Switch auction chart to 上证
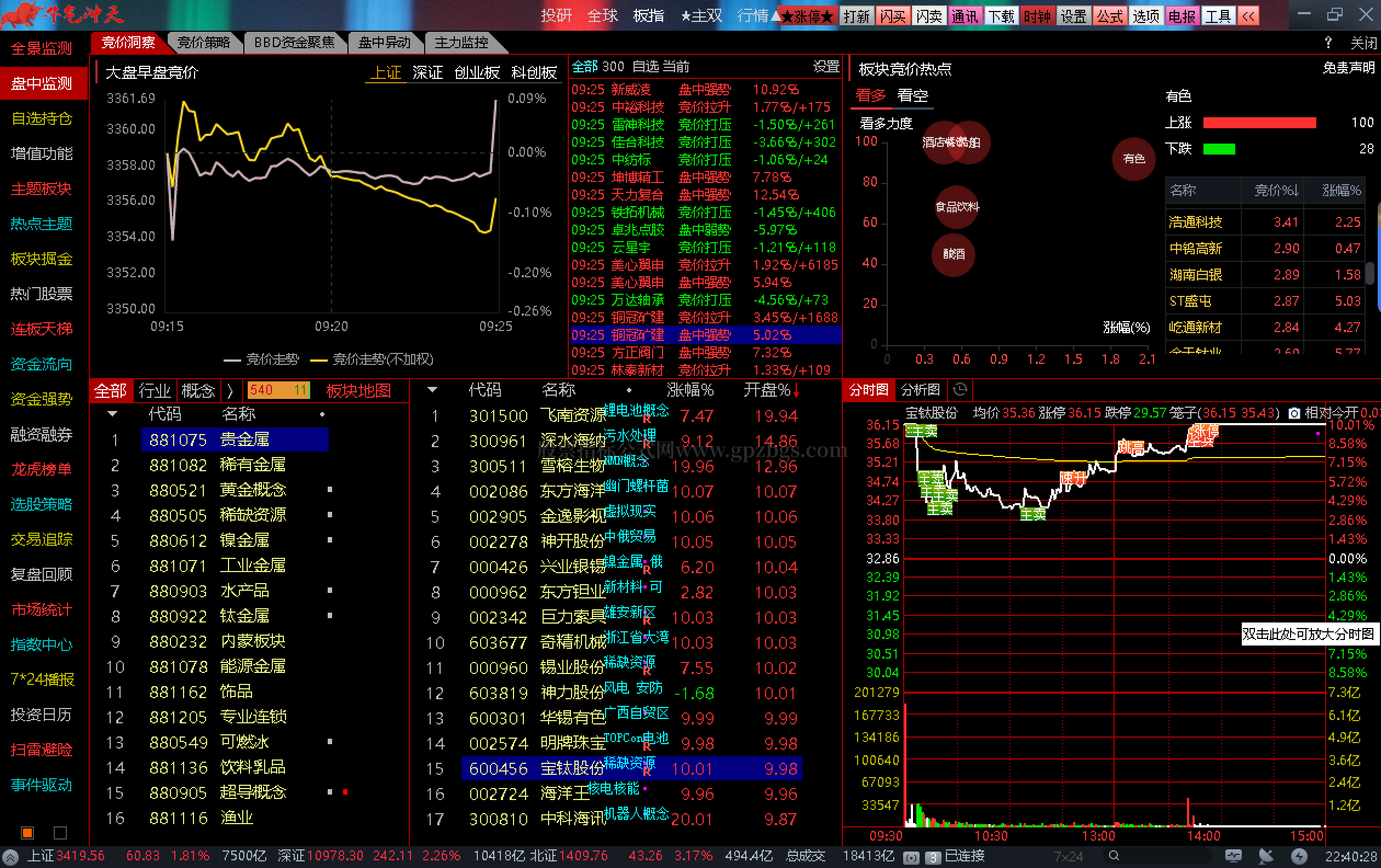The width and height of the screenshot is (1381, 868). [385, 73]
